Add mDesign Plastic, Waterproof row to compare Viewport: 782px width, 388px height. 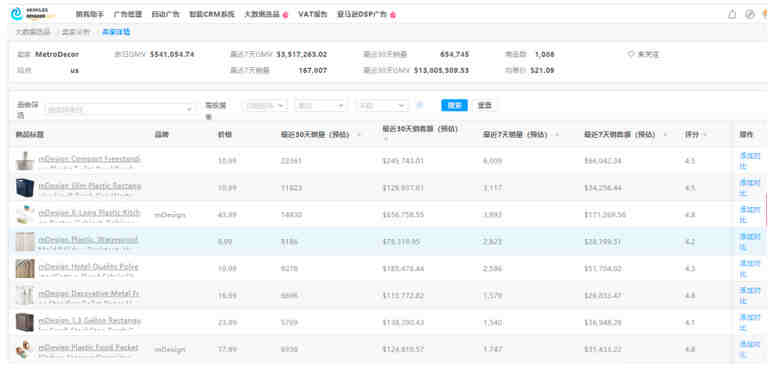coord(750,241)
